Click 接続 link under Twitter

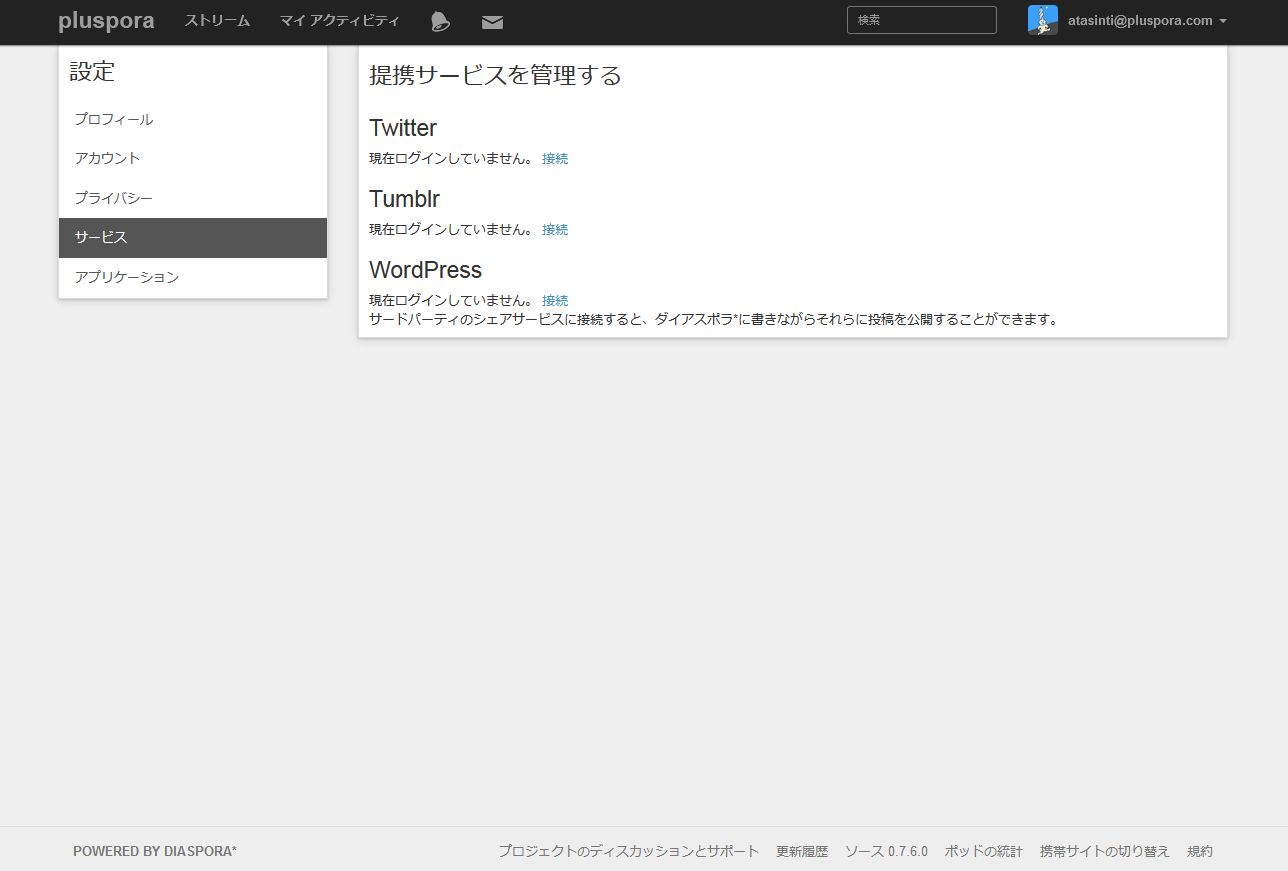coord(555,159)
